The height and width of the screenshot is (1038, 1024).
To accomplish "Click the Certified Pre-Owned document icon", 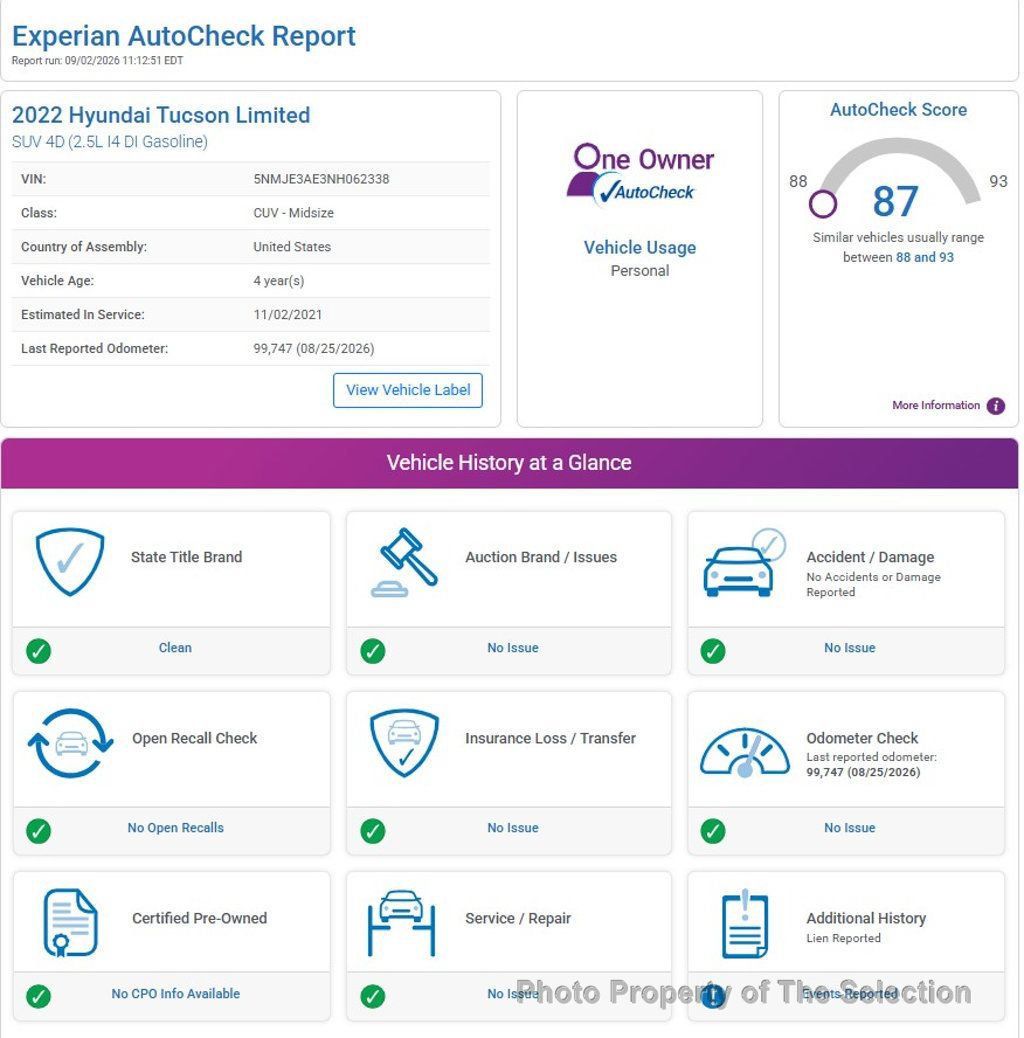I will 70,923.
